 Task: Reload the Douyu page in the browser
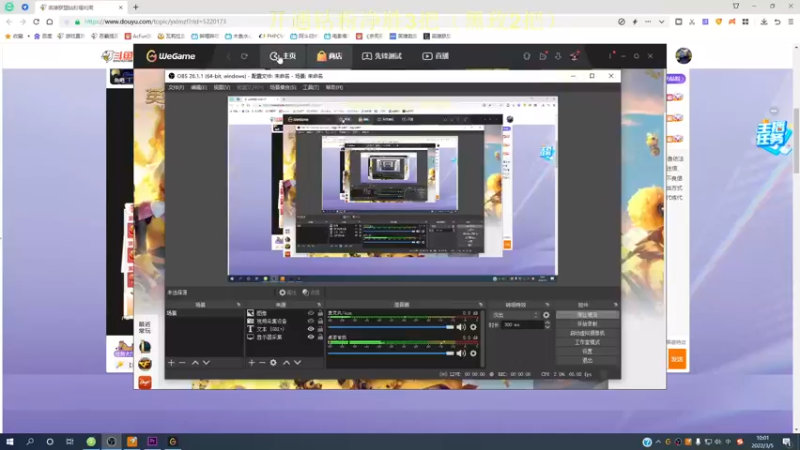(x=36, y=22)
